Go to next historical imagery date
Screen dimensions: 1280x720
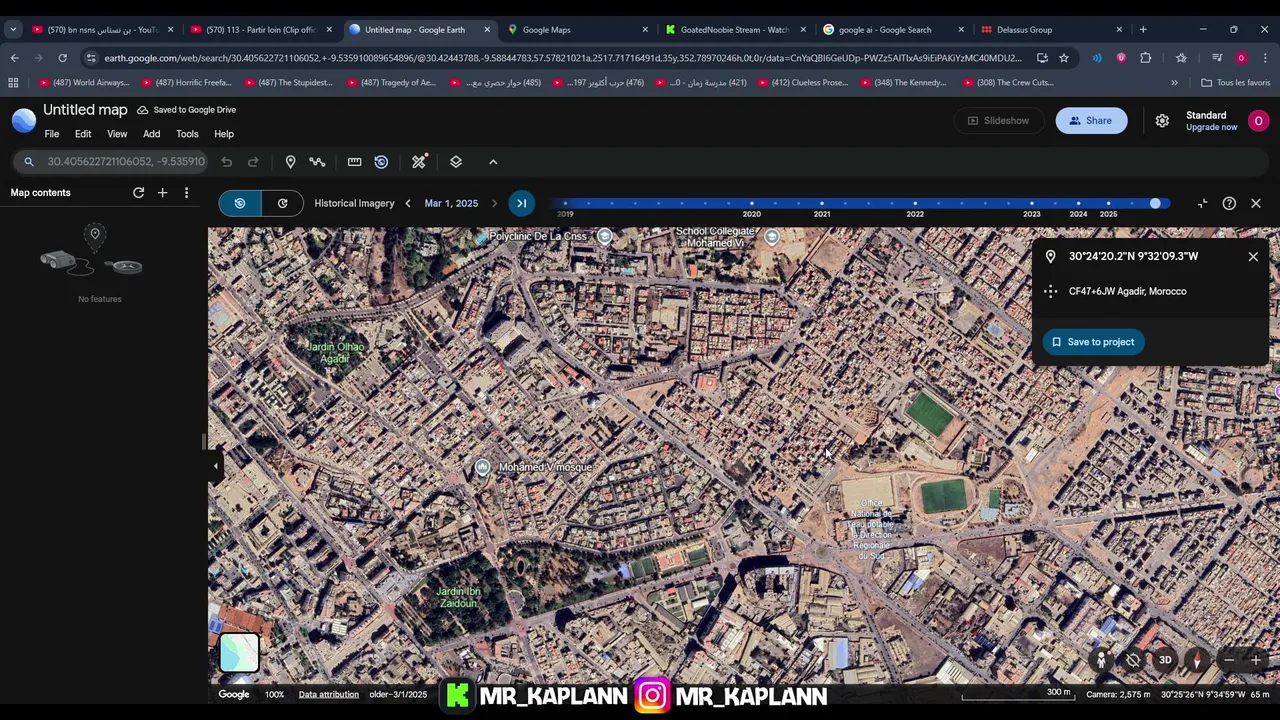click(x=494, y=203)
